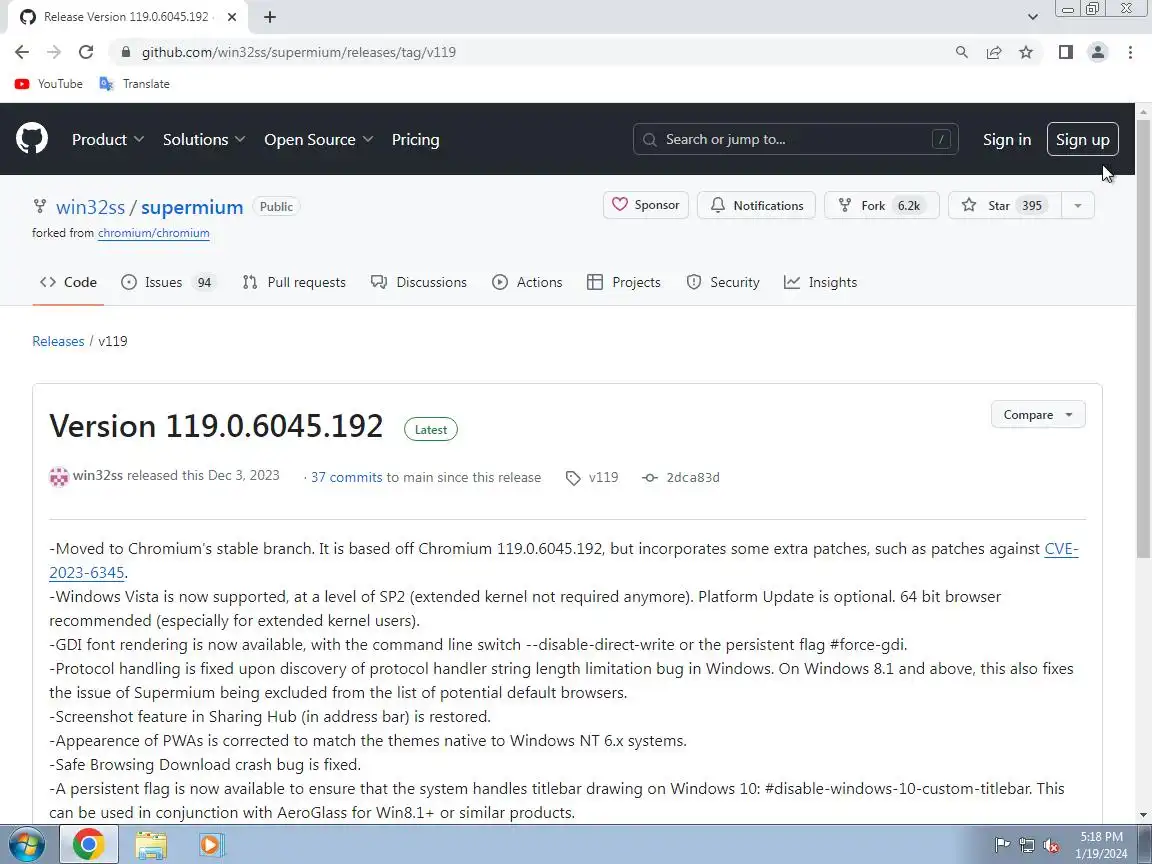The height and width of the screenshot is (864, 1152).
Task: Click the Notifications button
Action: point(756,205)
